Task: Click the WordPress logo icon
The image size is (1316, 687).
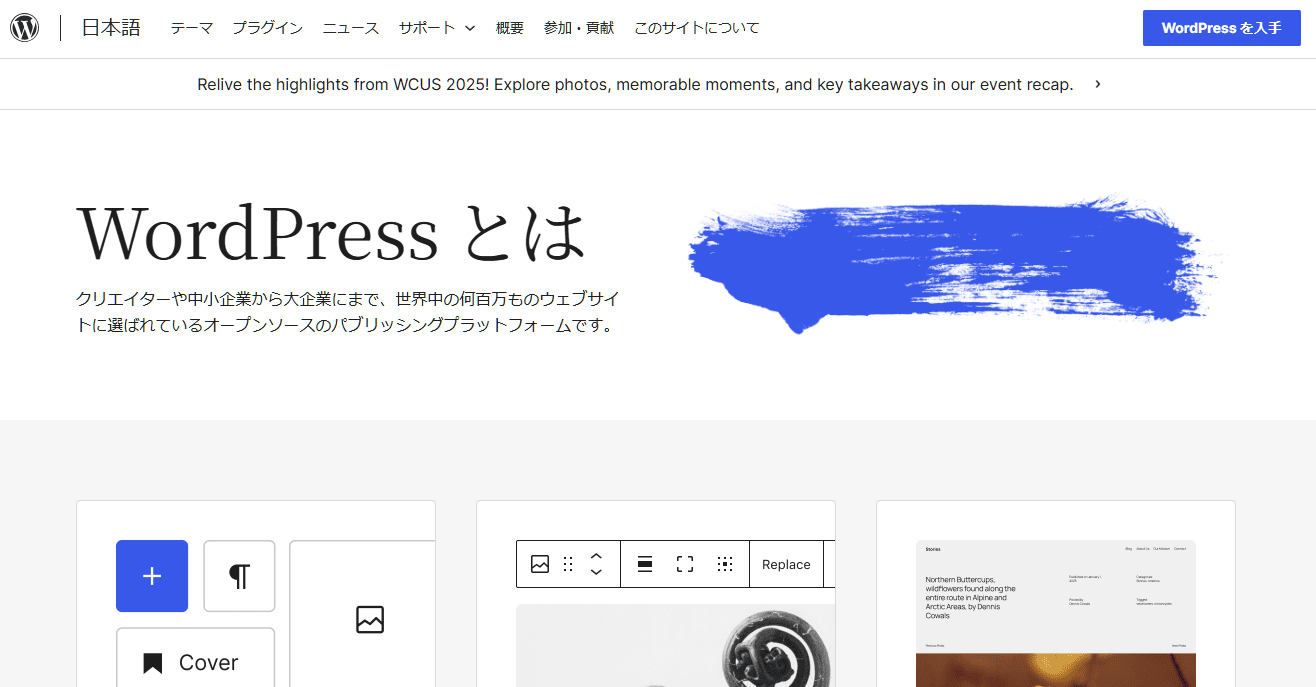Action: [25, 28]
